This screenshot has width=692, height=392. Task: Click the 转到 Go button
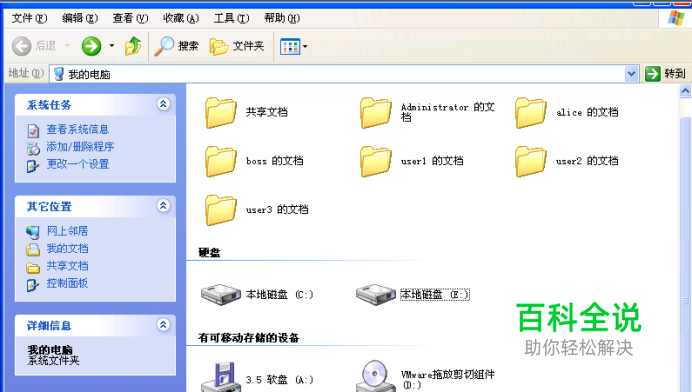click(x=666, y=74)
